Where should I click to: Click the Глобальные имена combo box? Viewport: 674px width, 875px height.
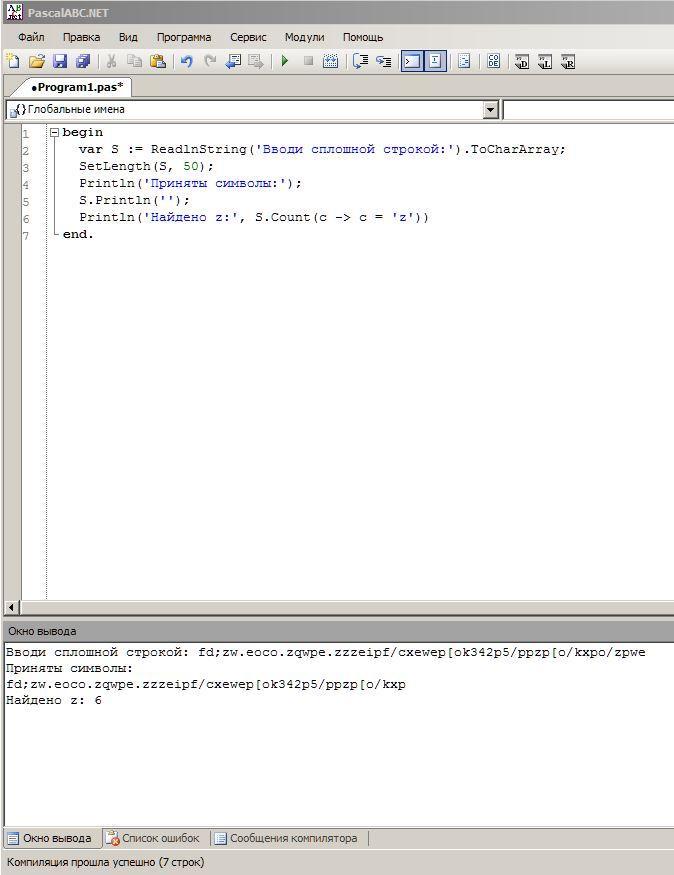(x=252, y=109)
